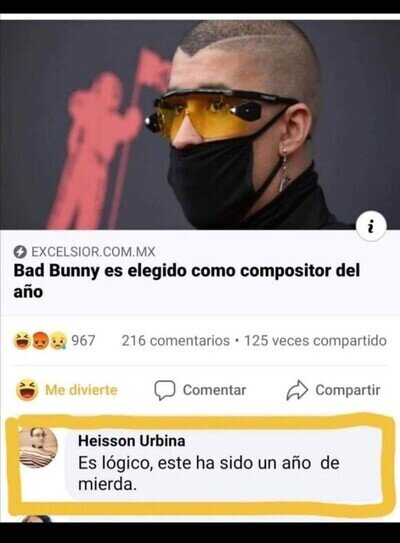This screenshot has width=400, height=543.
Task: Click the Comentar speech bubble icon
Action: pos(165,390)
